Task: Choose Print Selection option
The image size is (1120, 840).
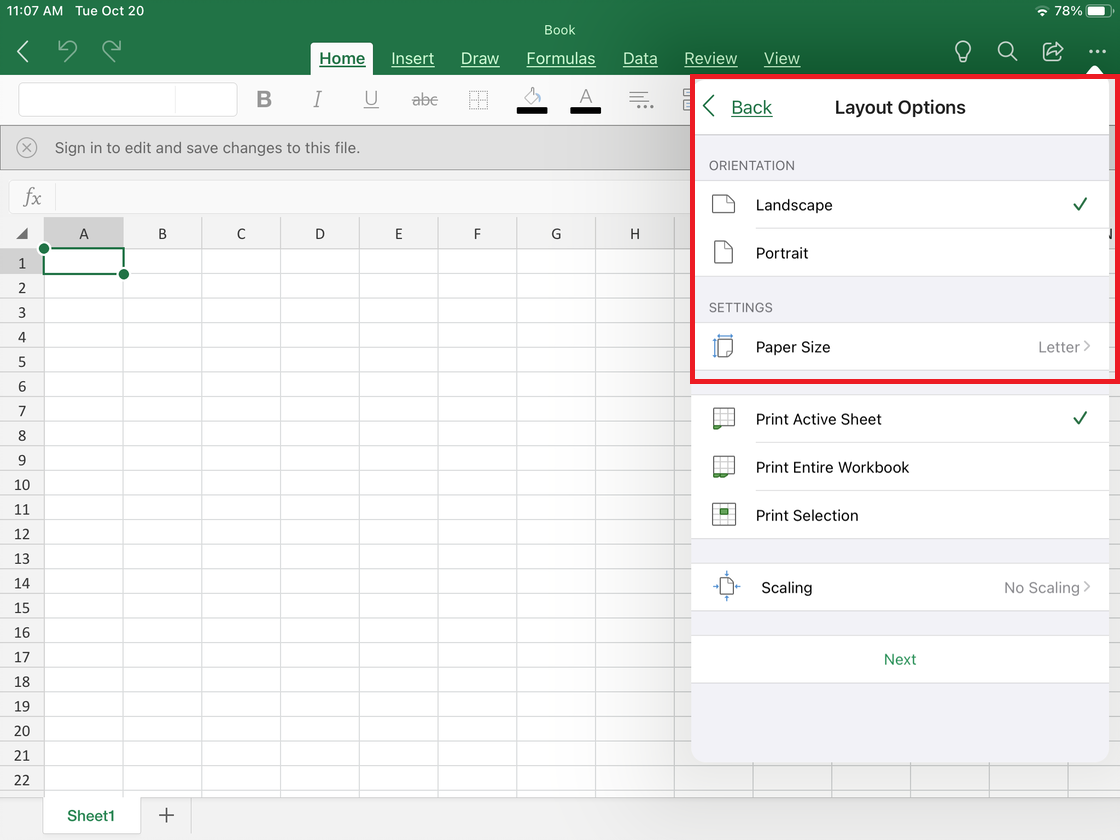Action: 900,515
